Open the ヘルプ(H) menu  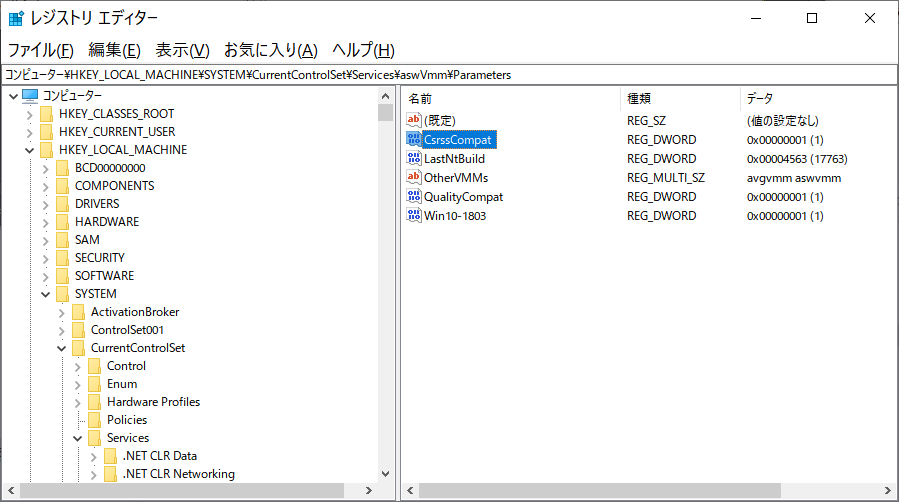(363, 50)
